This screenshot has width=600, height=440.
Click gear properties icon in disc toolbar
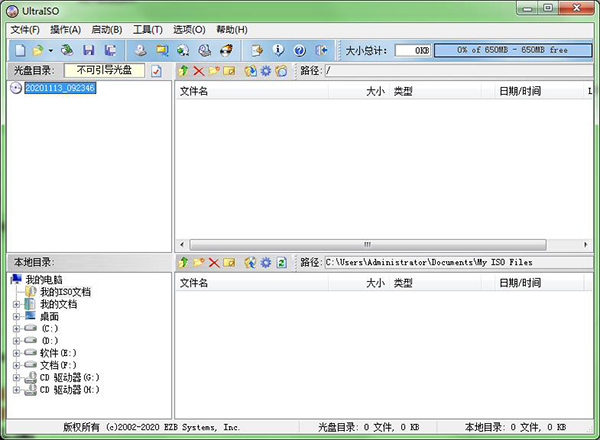tap(266, 71)
